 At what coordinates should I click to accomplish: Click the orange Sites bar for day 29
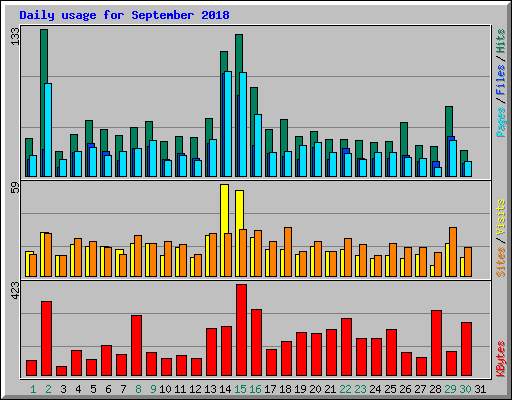click(453, 252)
